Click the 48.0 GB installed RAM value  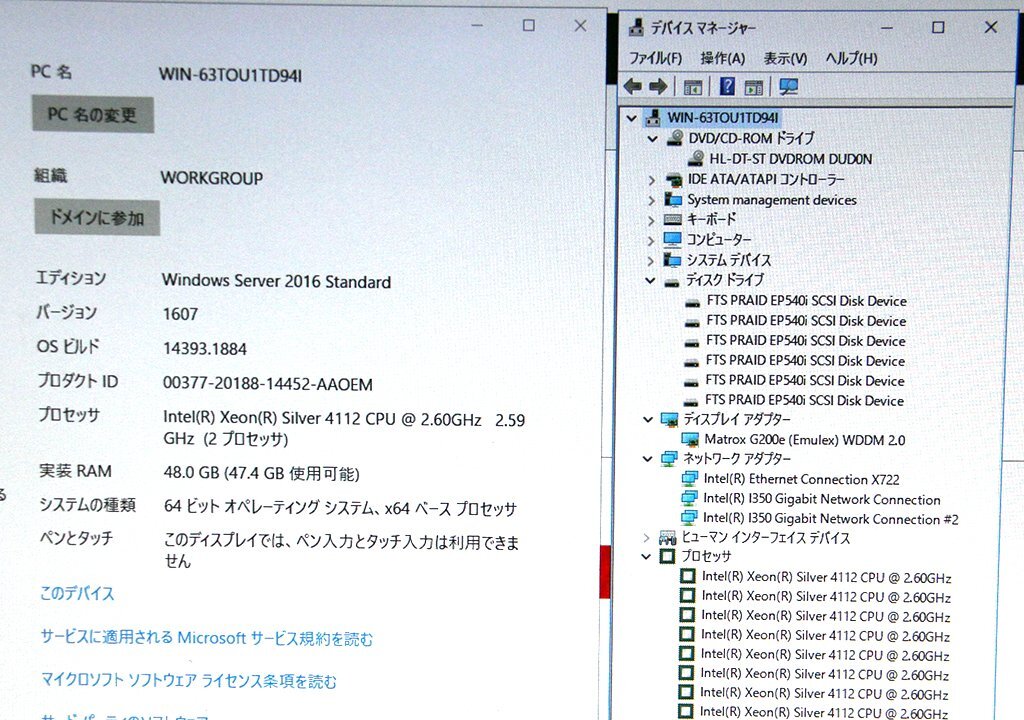tap(261, 473)
